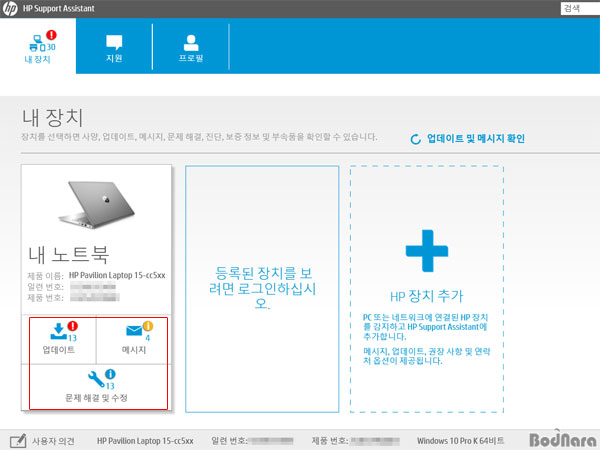Screen dimensions: 600x450
Task: Open the 프로필 tab
Action: coord(191,47)
